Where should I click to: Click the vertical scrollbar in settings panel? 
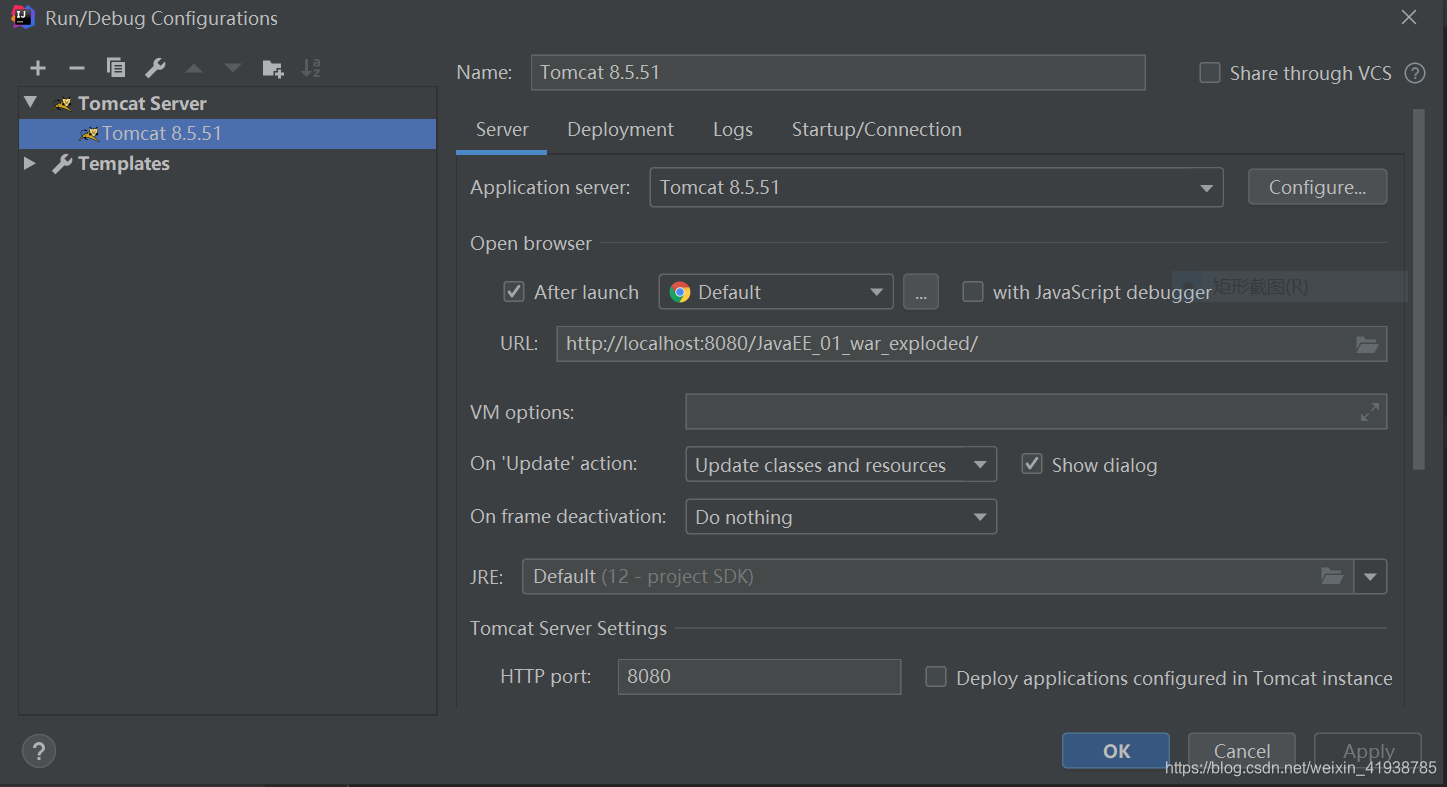[1418, 290]
